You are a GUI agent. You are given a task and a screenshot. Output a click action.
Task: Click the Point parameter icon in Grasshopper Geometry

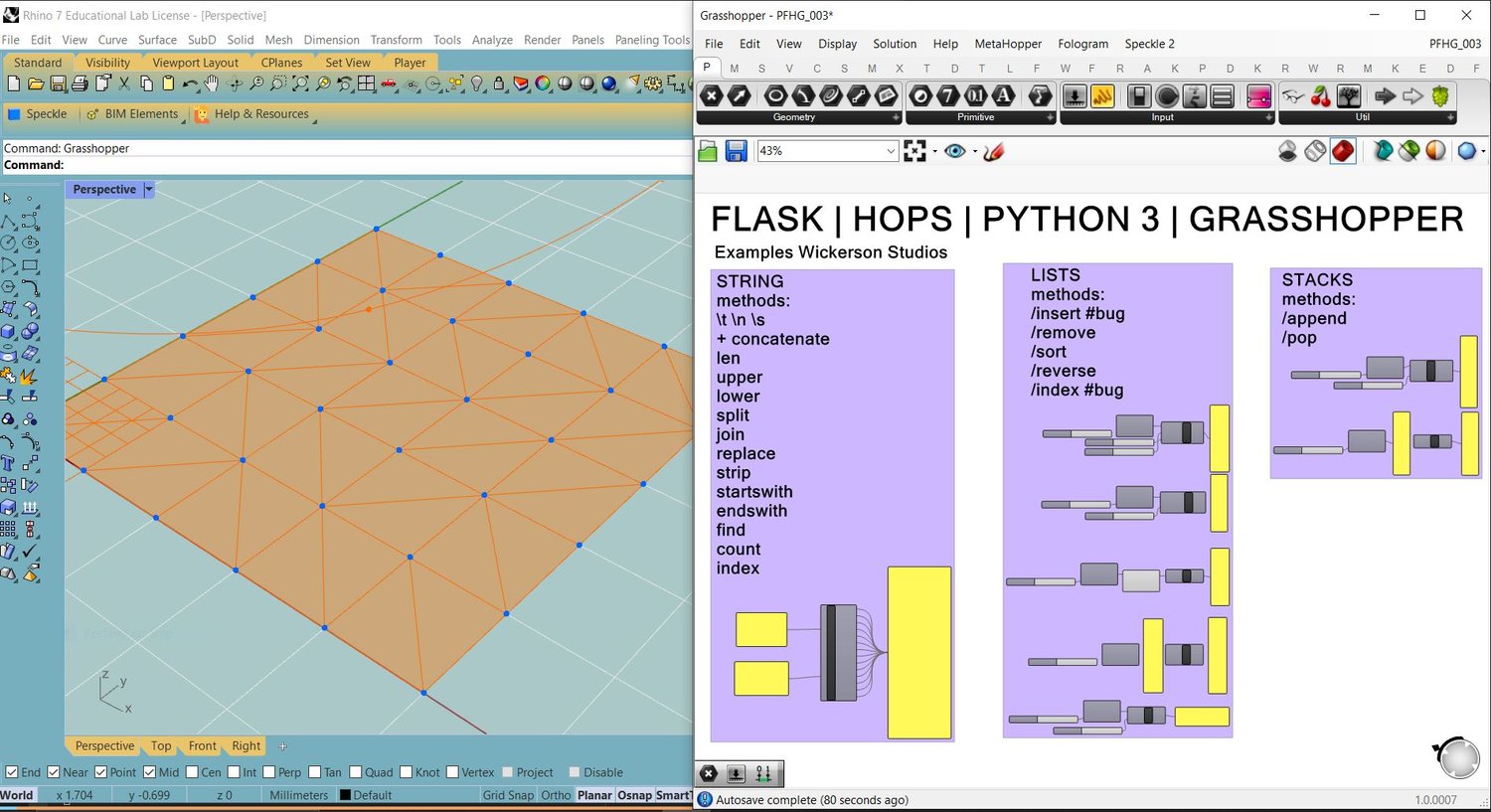point(712,96)
